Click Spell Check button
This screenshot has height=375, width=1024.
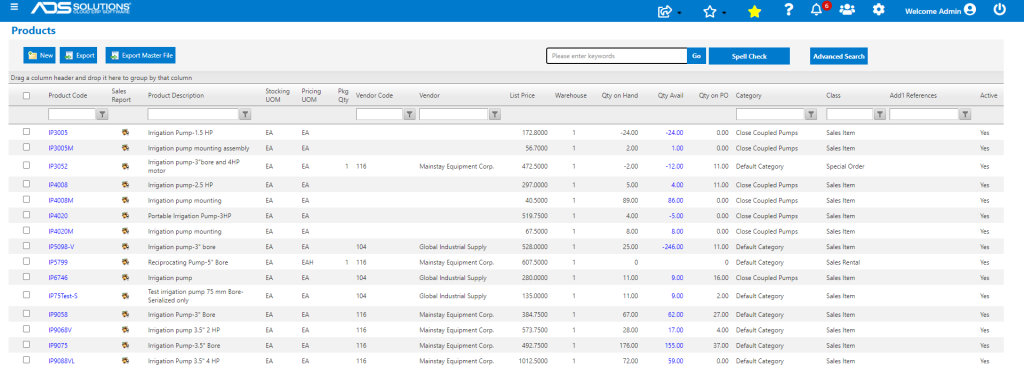click(x=749, y=56)
